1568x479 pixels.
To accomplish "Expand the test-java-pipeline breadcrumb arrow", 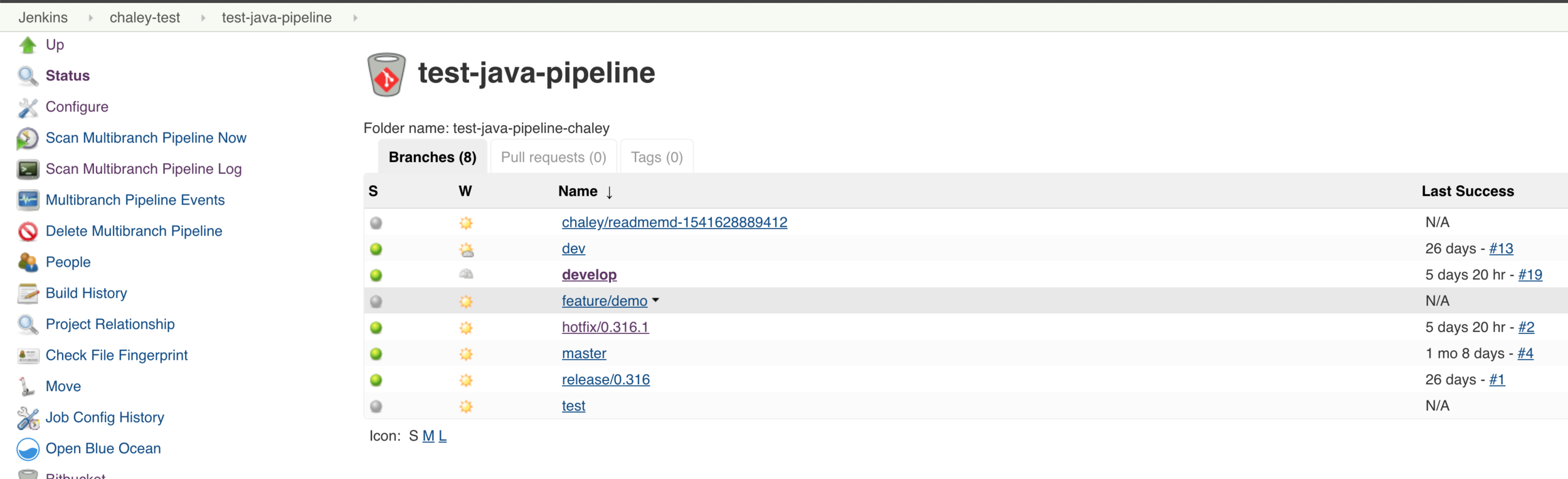I will 356,18.
